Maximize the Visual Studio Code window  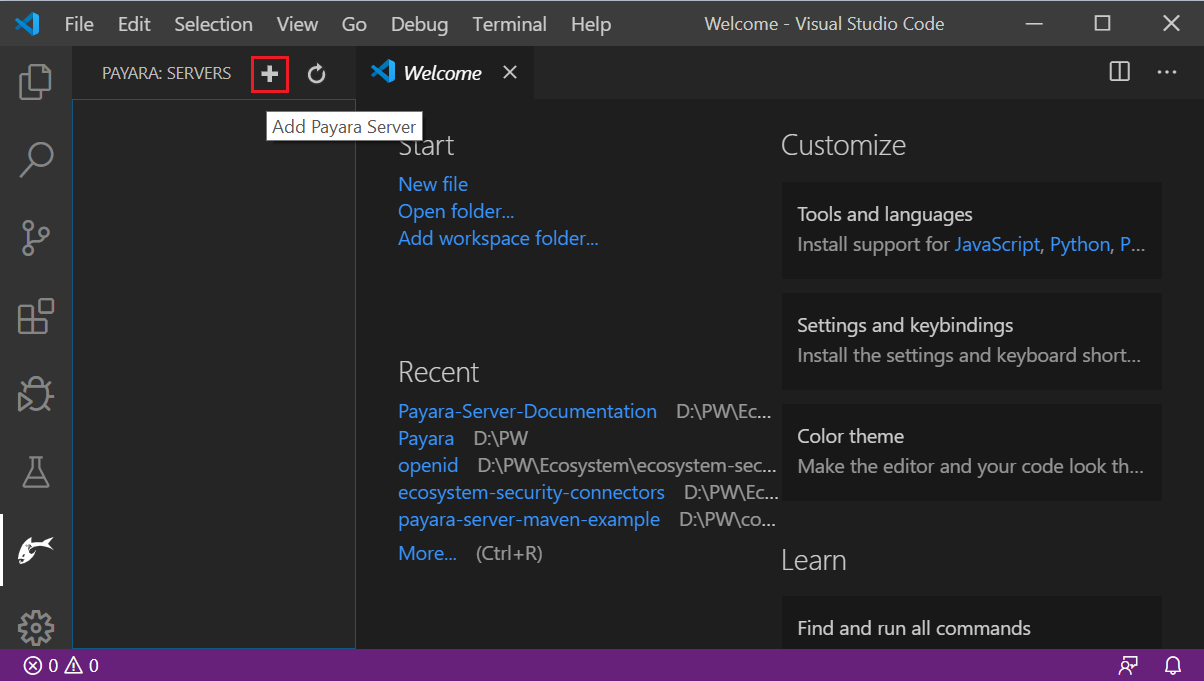[x=1102, y=23]
